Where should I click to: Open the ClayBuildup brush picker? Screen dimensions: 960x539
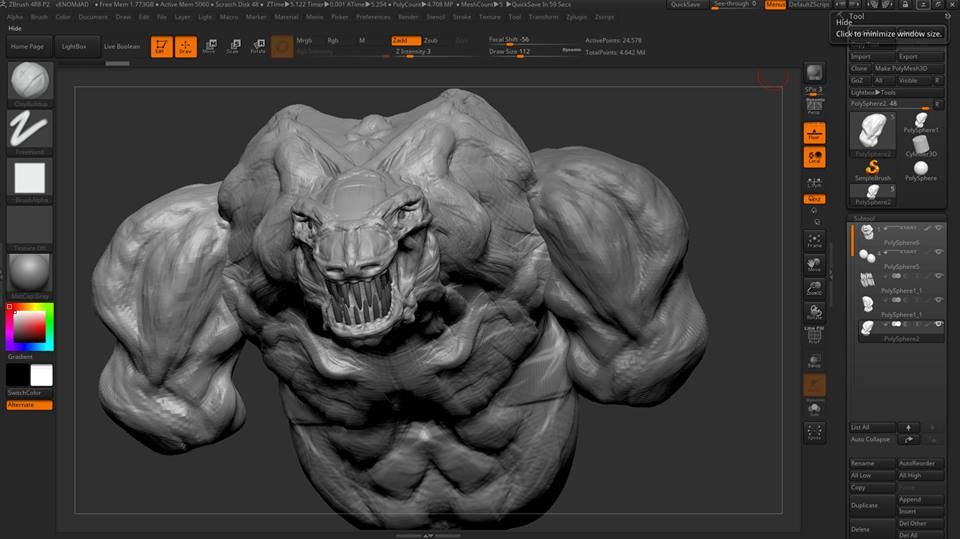30,82
